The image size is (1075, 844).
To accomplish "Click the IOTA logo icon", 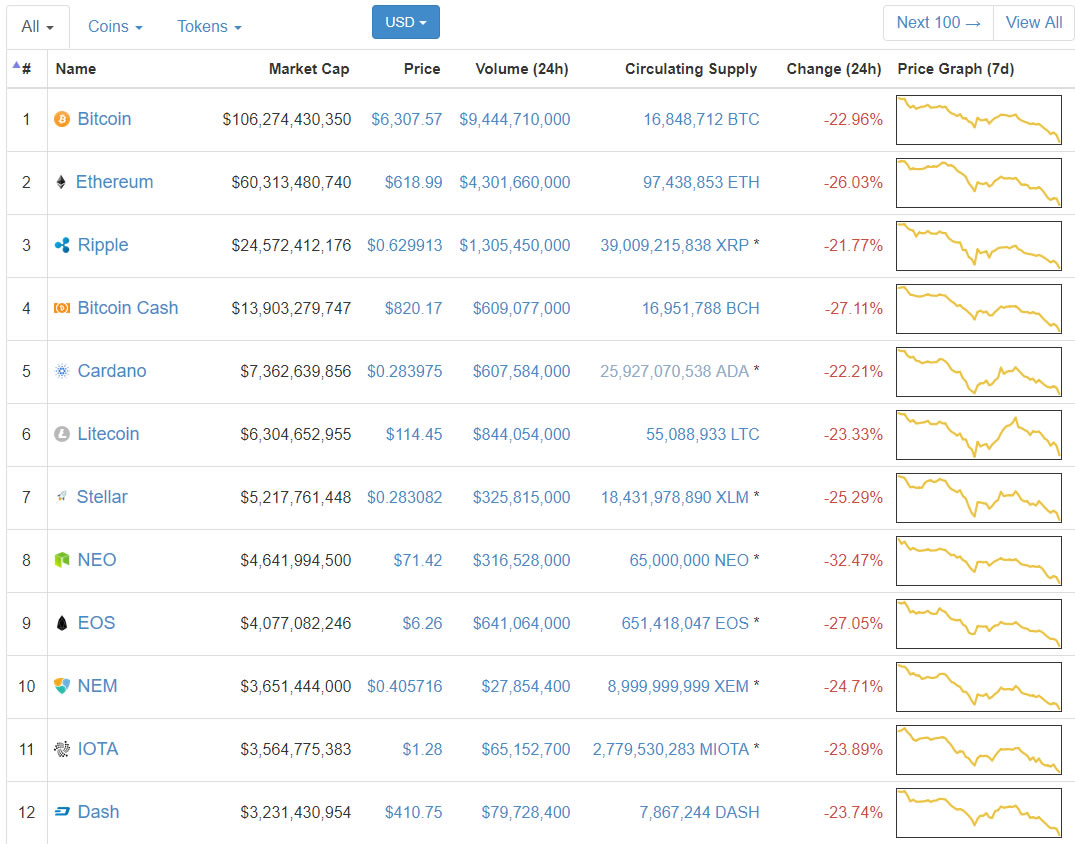I will click(60, 749).
